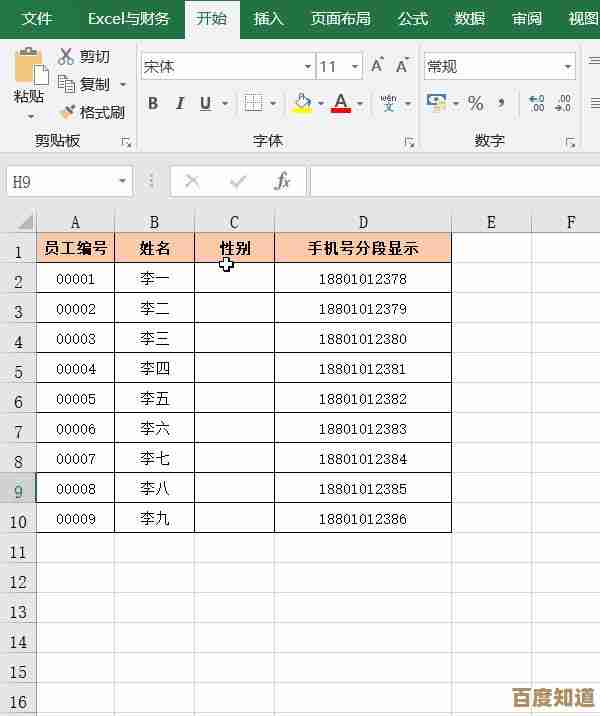Toggle bold formatting

153,103
